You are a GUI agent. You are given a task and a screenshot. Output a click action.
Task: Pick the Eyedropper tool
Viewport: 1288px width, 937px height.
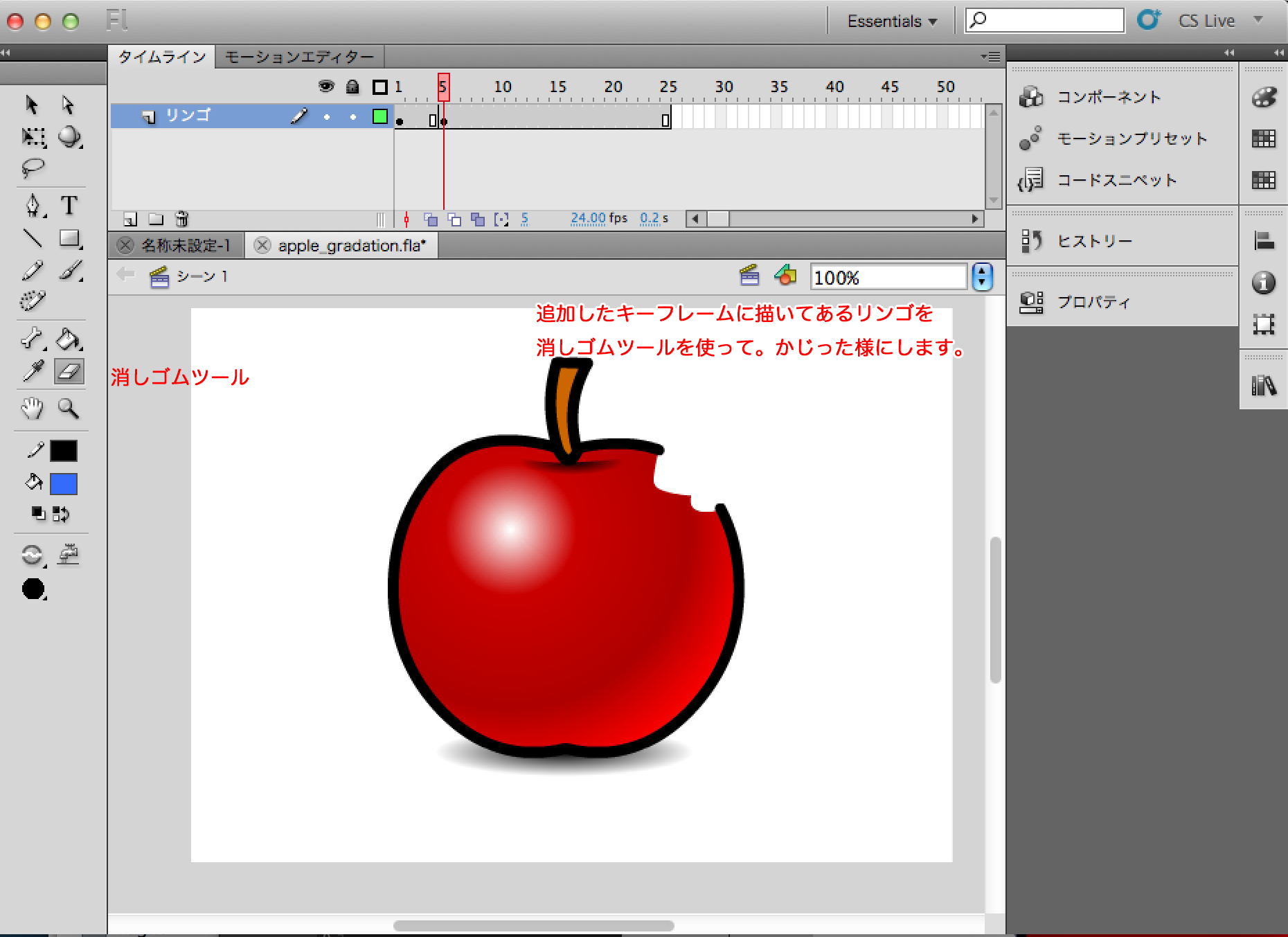tap(33, 372)
